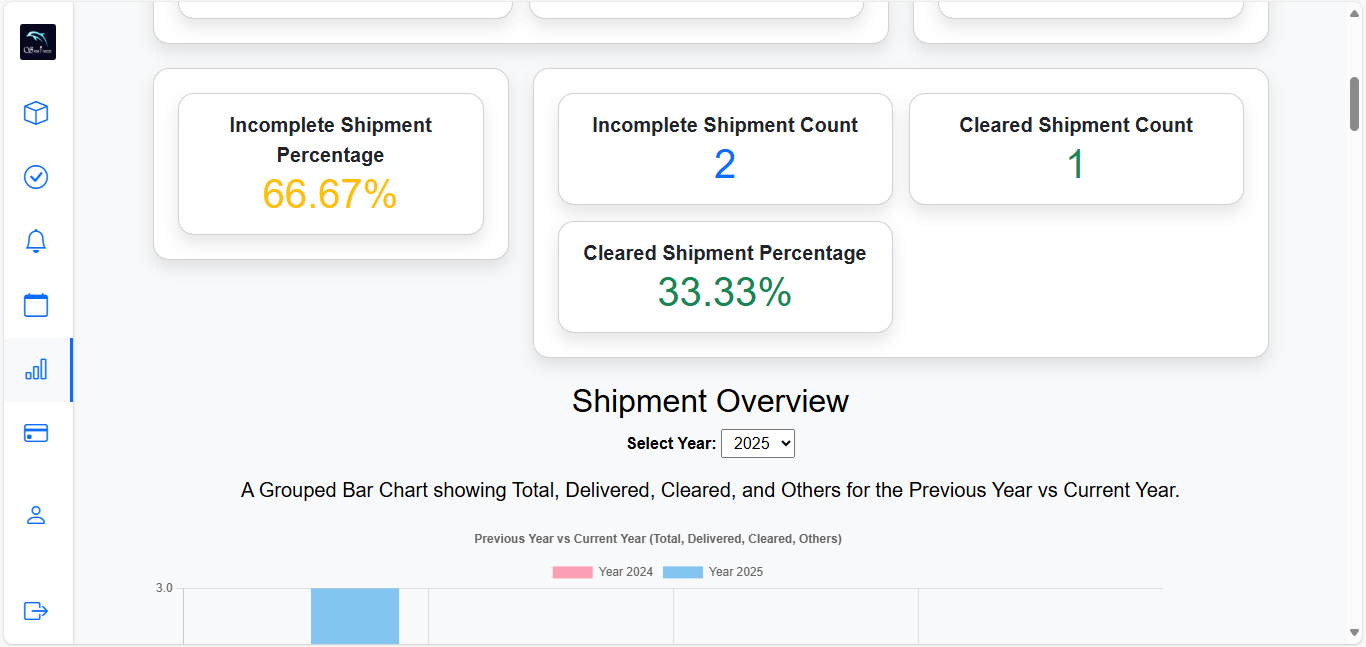Open the calendar icon in sidebar
Screen dimensions: 1366x647
coord(36,305)
